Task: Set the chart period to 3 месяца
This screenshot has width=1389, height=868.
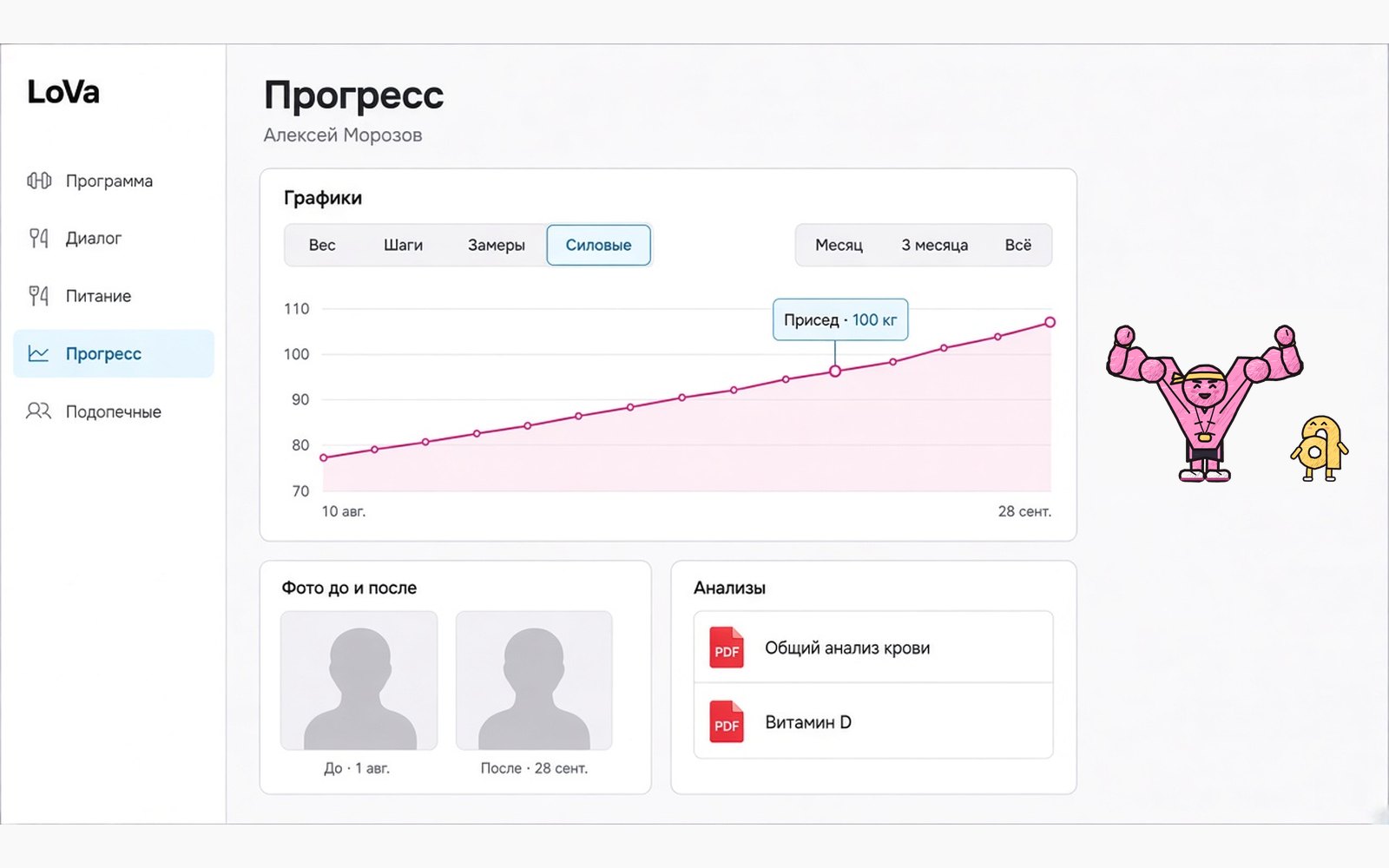Action: 934,245
